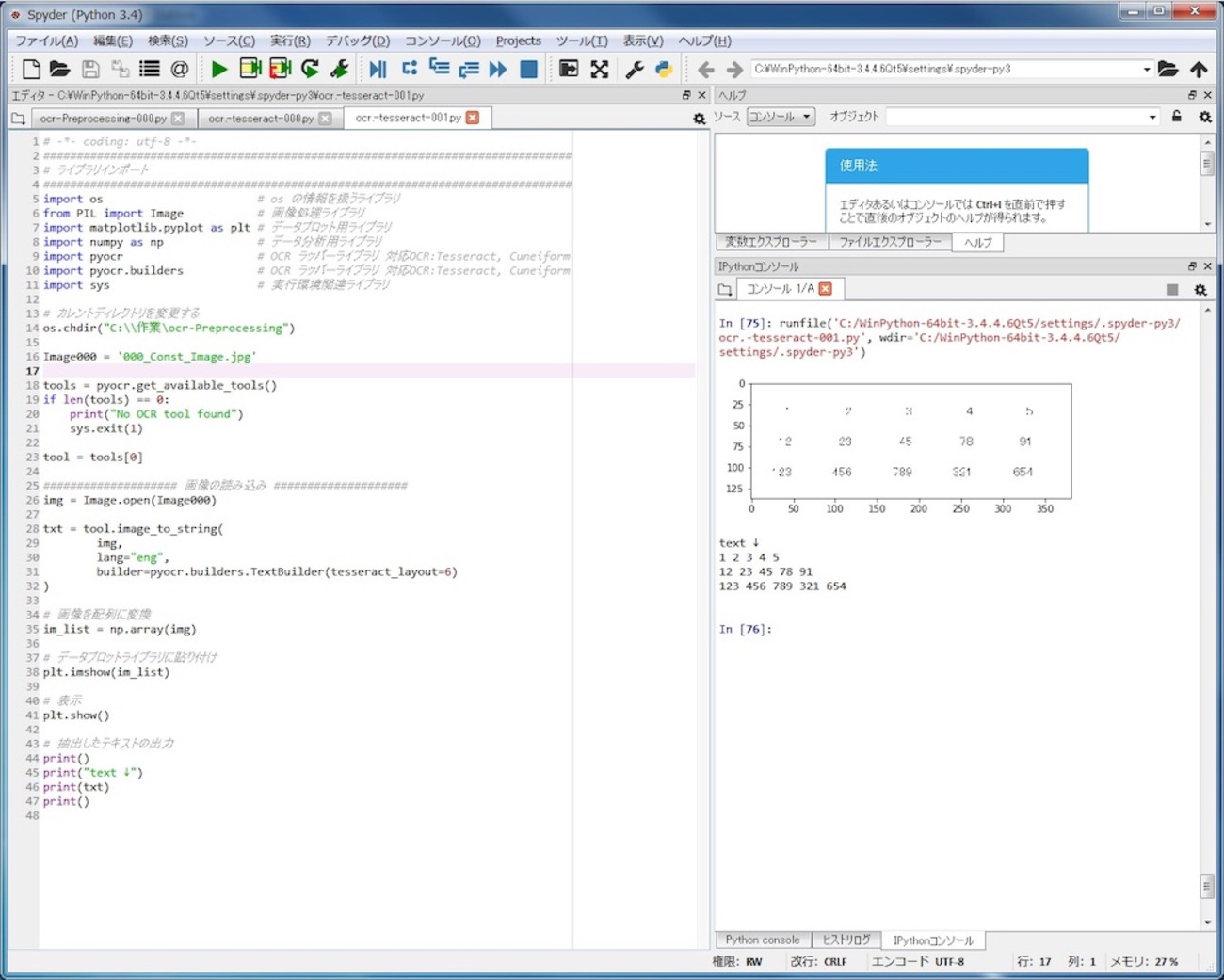Viewport: 1224px width, 980px height.
Task: Open the ツール(T) menu
Action: point(581,40)
